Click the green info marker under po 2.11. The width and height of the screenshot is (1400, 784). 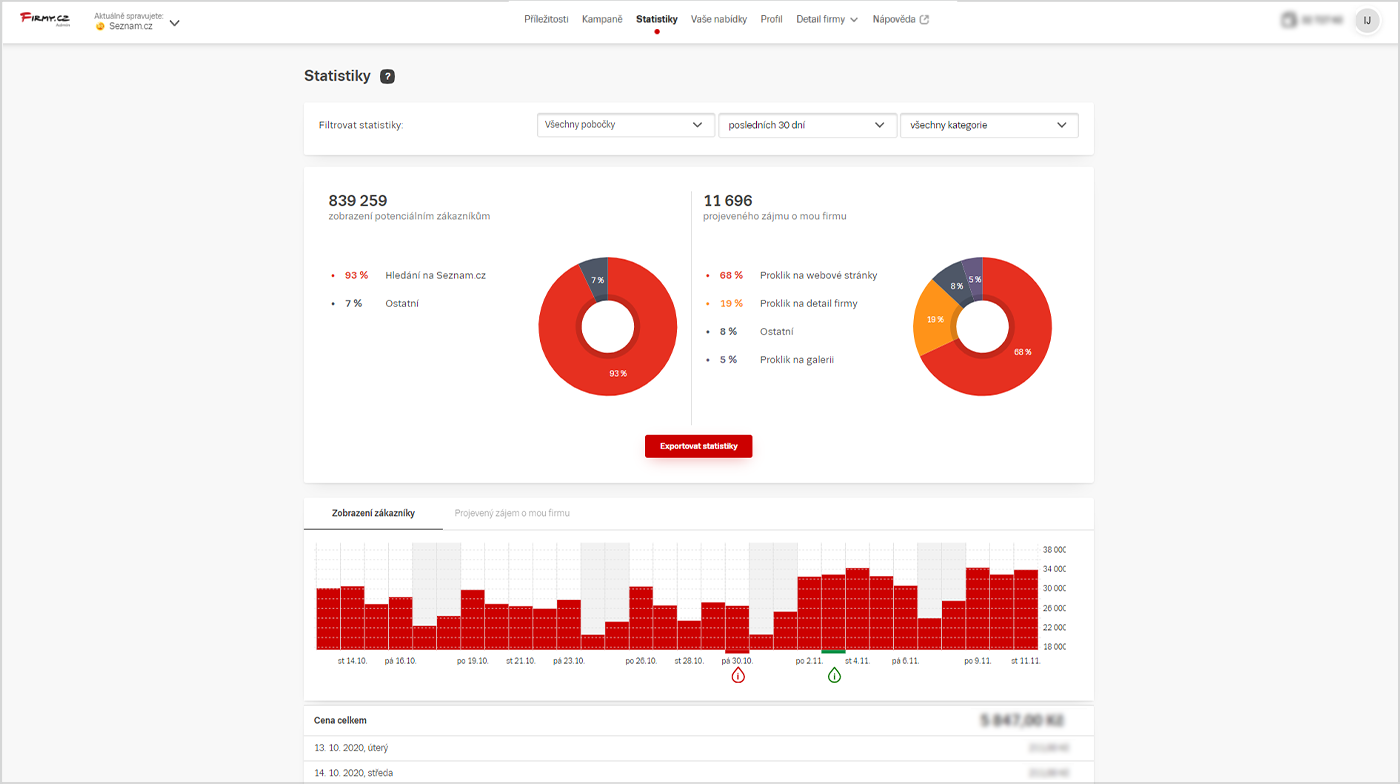[834, 676]
